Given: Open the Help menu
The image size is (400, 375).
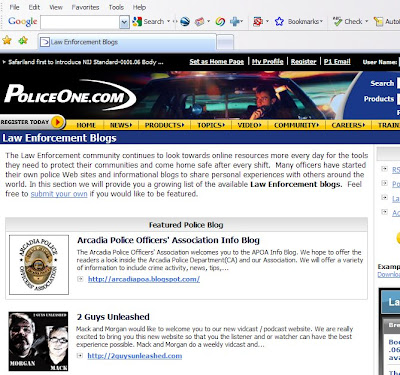Looking at the screenshot, I should click(x=139, y=7).
